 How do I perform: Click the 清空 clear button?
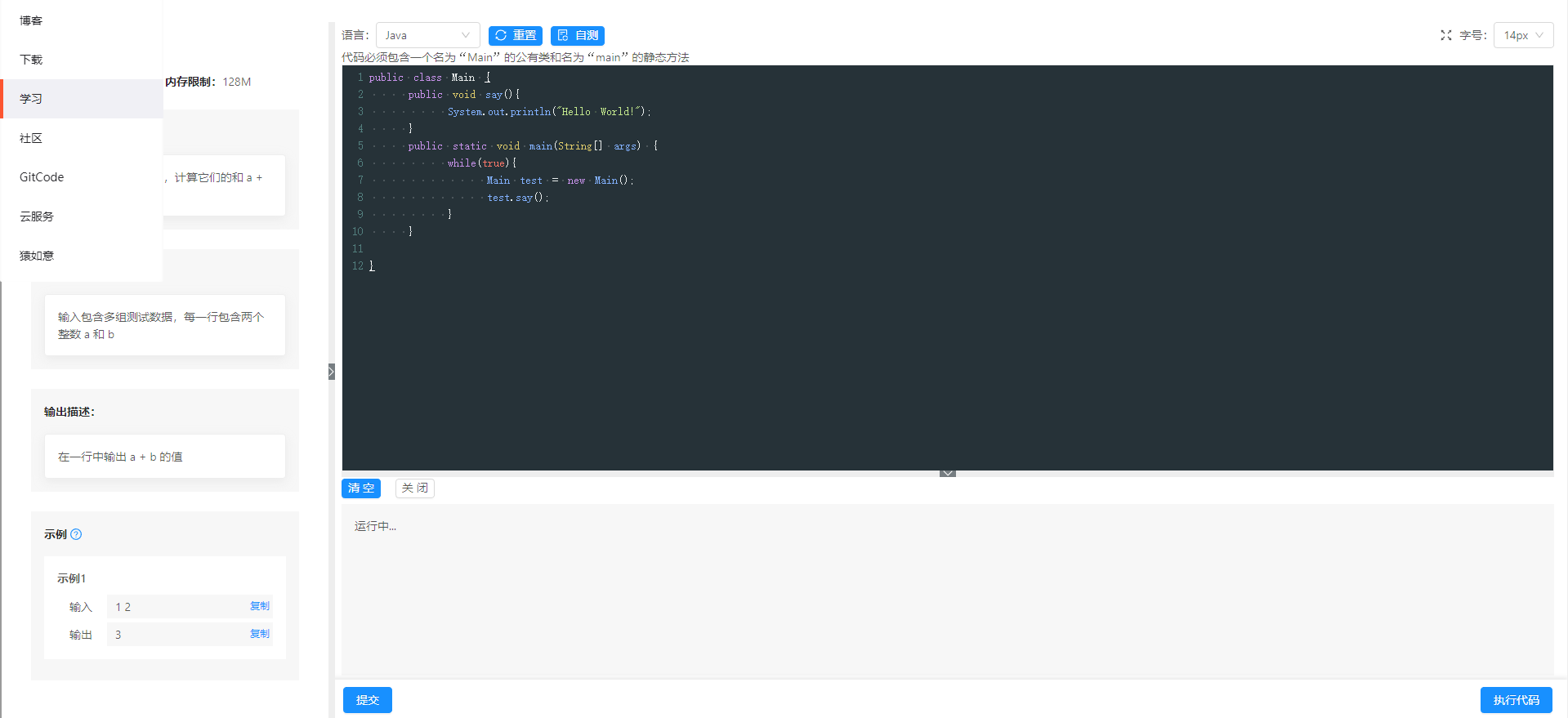tap(360, 488)
